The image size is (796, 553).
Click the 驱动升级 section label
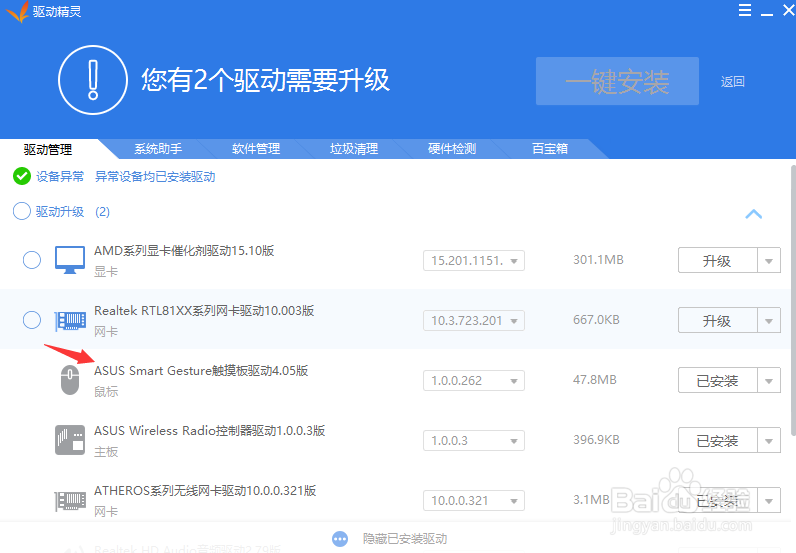pos(60,211)
